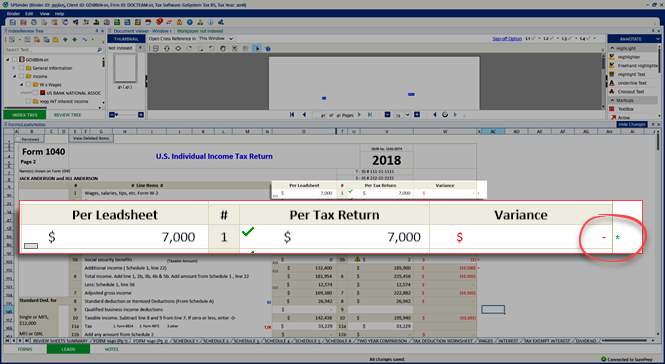665x364 pixels.
Task: Go to next page in the viewer
Action: 359,115
